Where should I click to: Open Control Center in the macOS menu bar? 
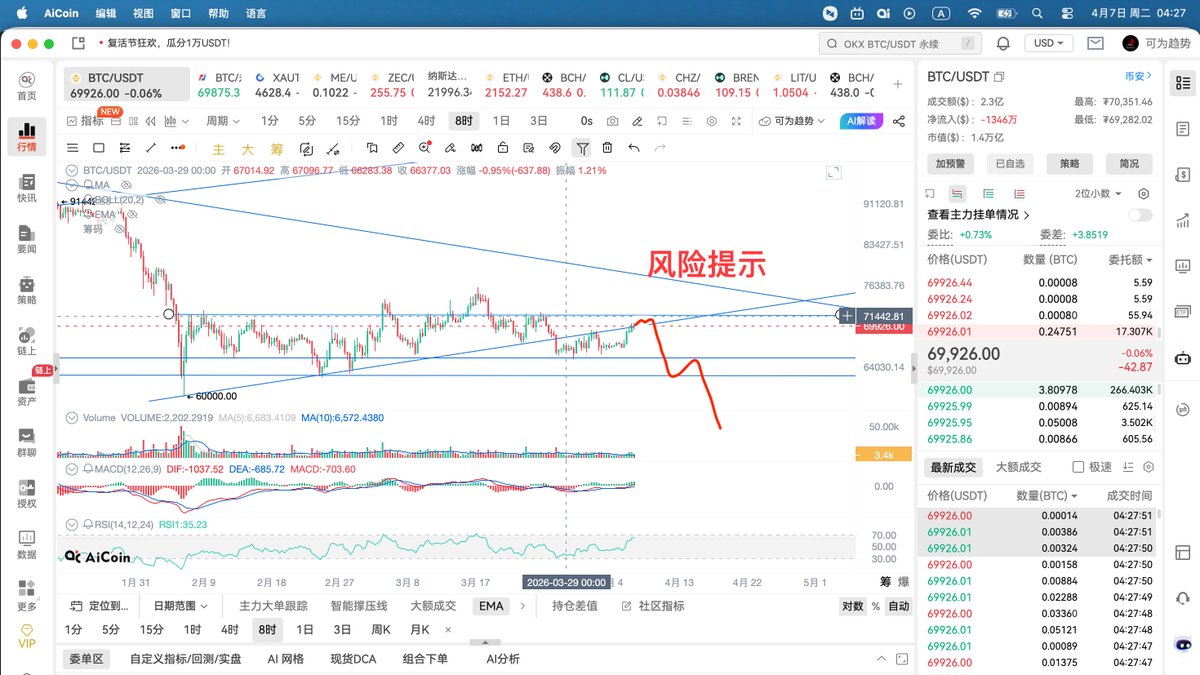[1066, 14]
